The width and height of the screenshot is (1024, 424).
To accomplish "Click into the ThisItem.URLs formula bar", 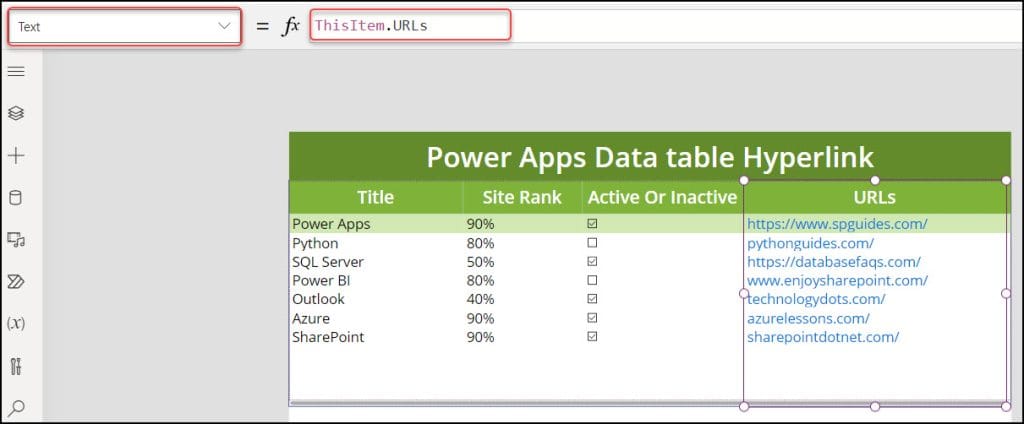I will 410,25.
